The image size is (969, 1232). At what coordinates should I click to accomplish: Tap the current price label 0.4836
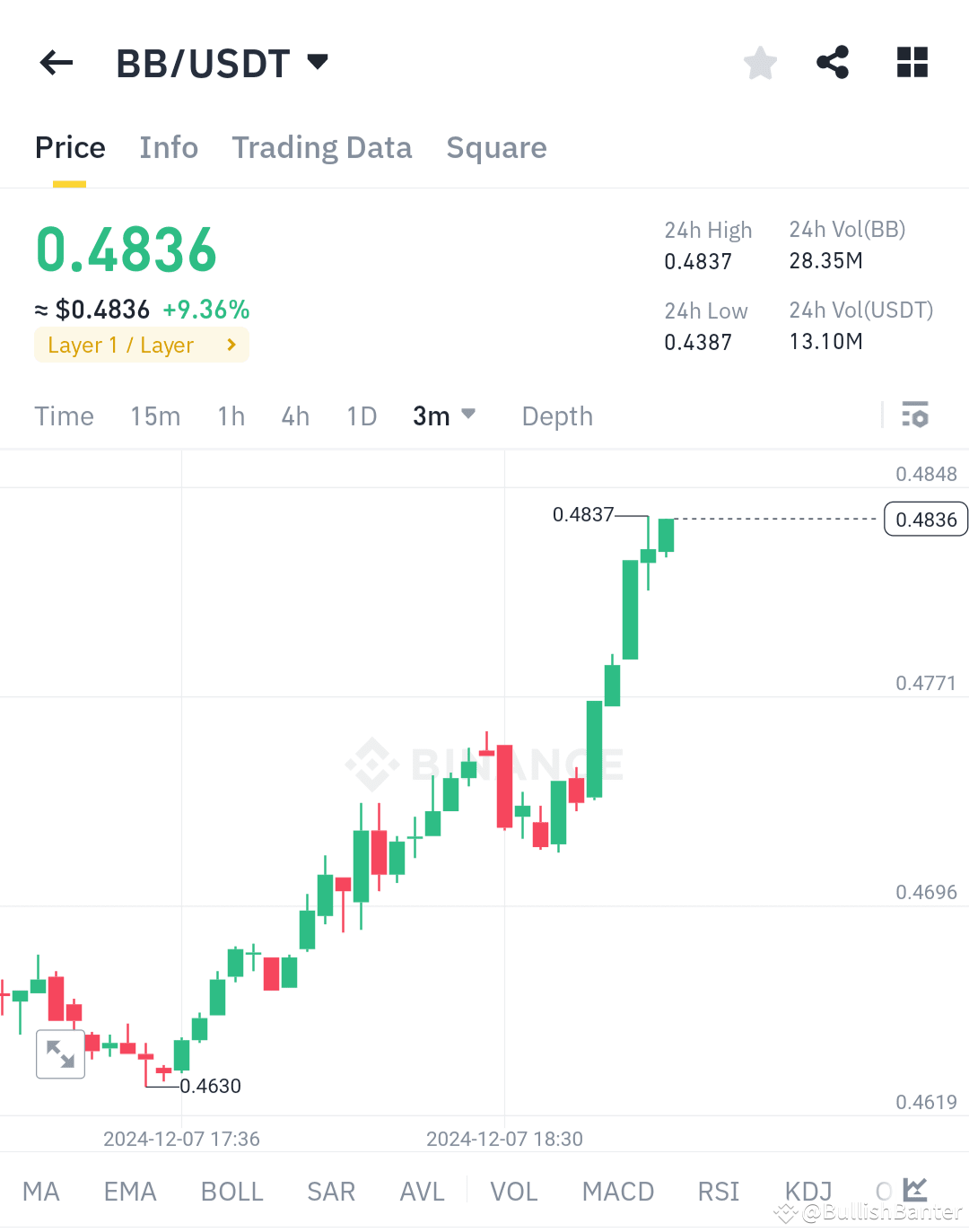point(925,519)
